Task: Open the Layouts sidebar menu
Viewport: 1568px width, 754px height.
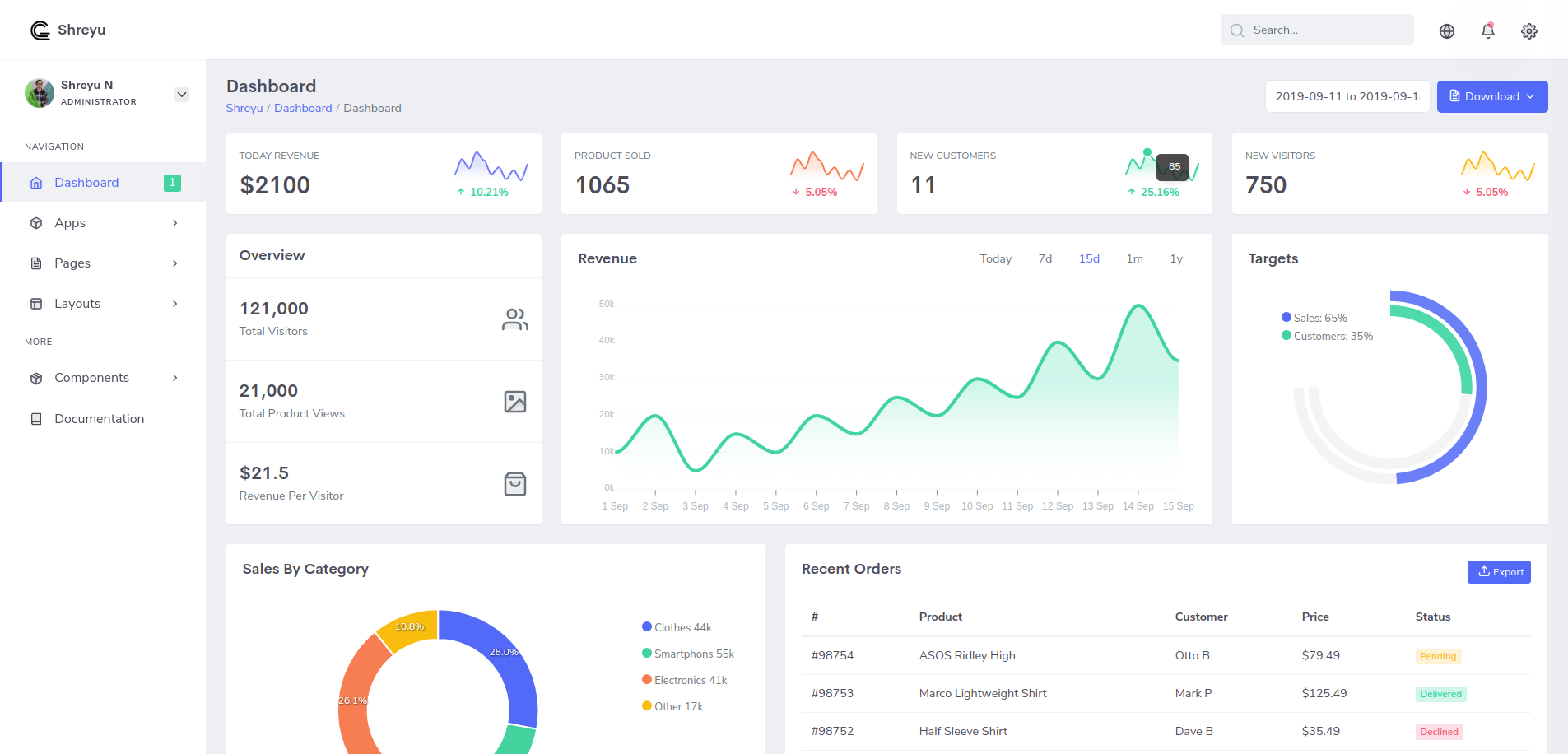Action: 103,304
